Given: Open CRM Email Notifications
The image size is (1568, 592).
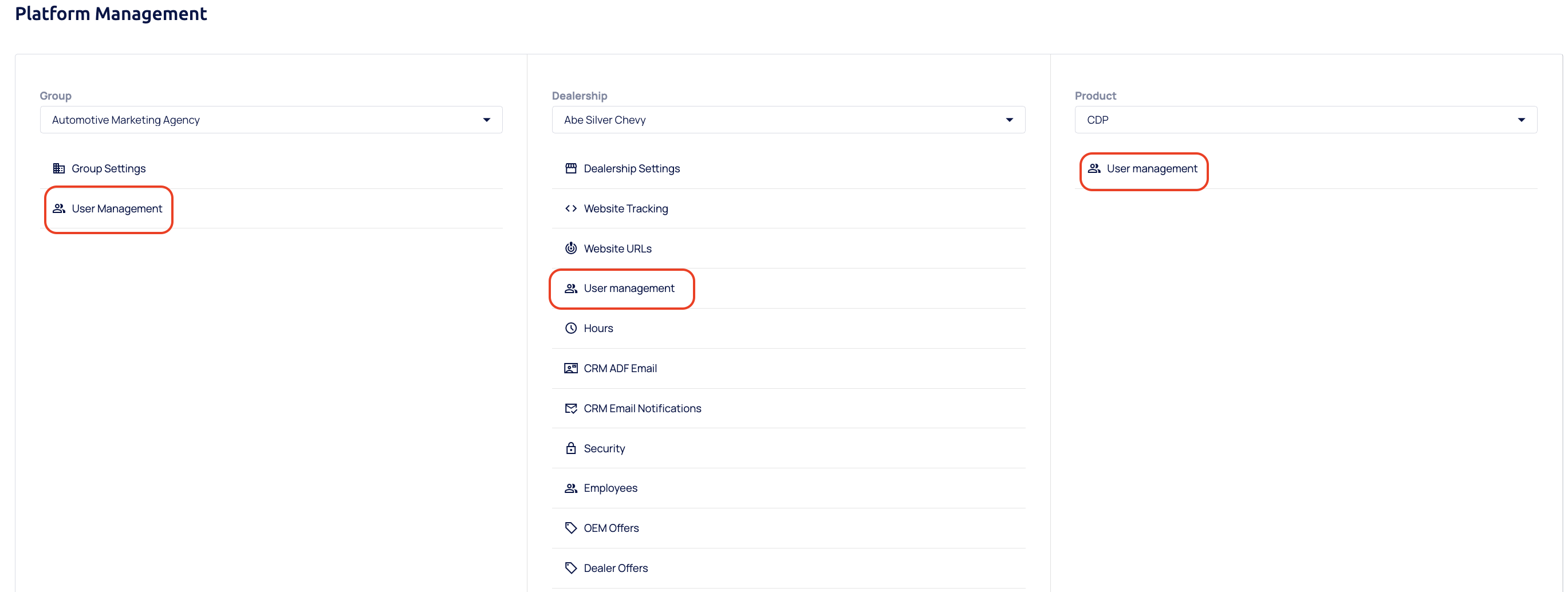Looking at the screenshot, I should click(x=642, y=408).
